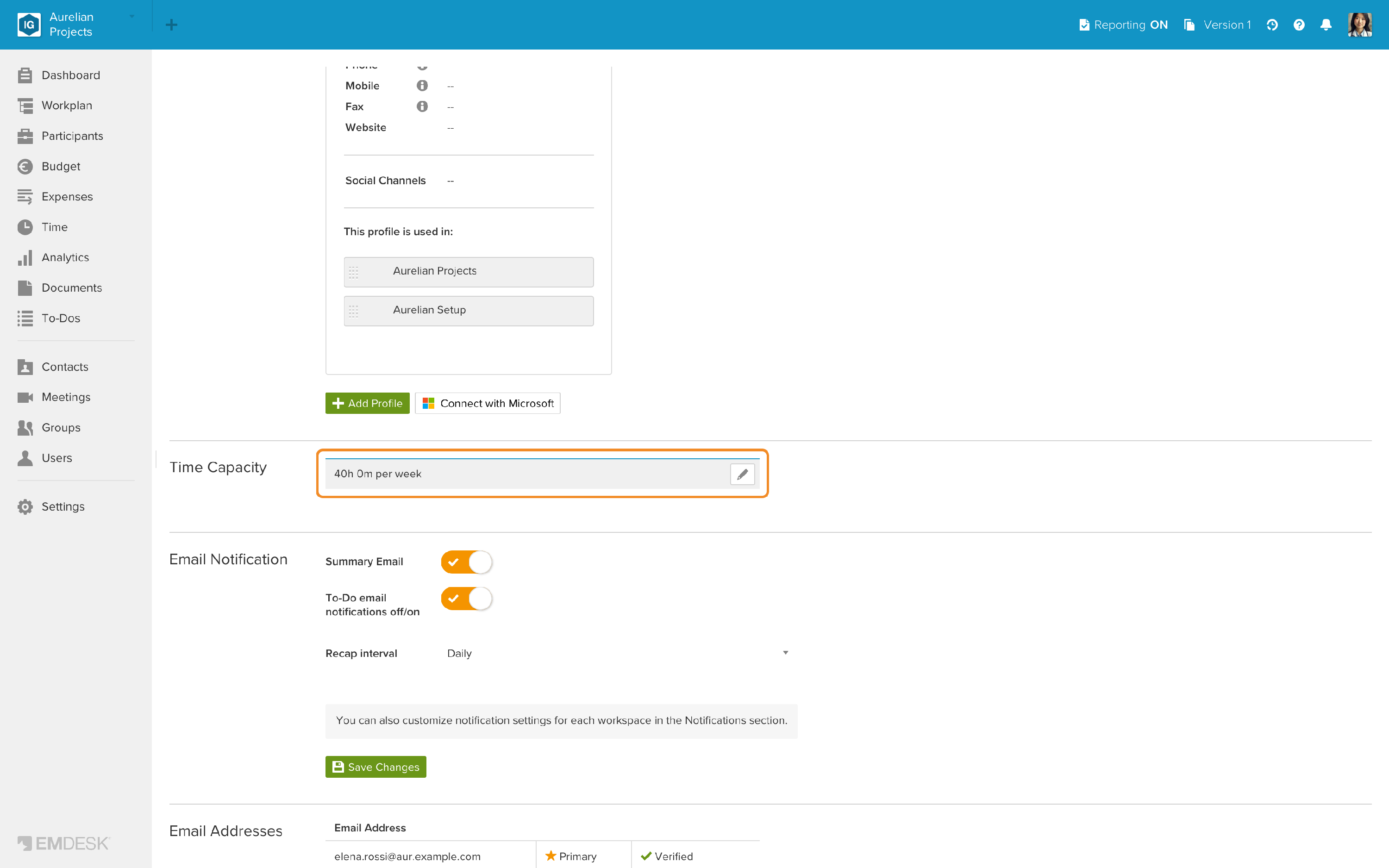The width and height of the screenshot is (1389, 868).
Task: Click the drag handle on Aurelian Setup row
Action: tap(354, 311)
